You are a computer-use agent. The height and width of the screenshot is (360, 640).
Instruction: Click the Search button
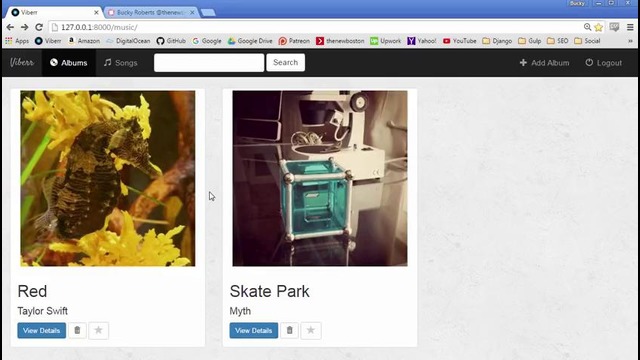coord(285,62)
